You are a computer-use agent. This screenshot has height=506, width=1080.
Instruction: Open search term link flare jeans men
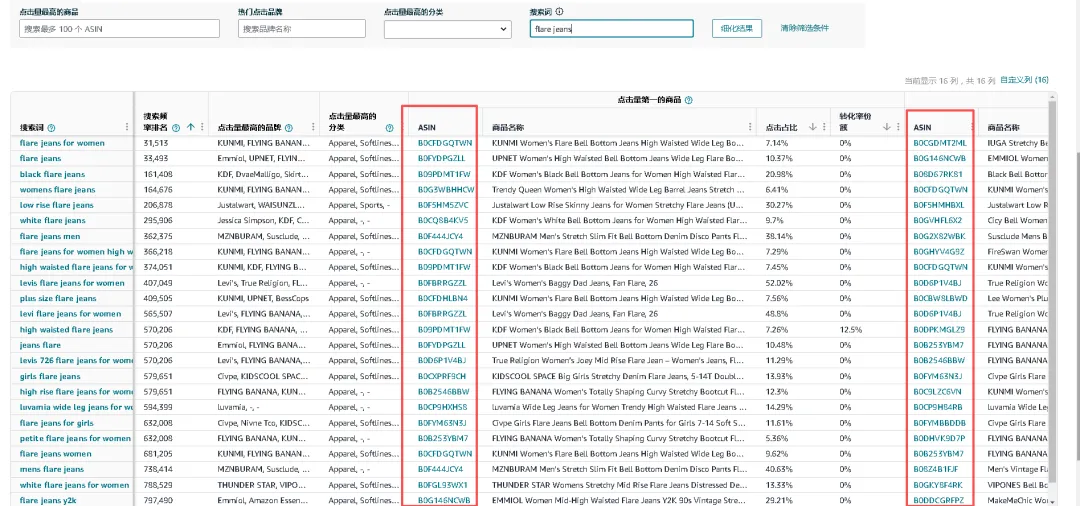[x=51, y=236]
